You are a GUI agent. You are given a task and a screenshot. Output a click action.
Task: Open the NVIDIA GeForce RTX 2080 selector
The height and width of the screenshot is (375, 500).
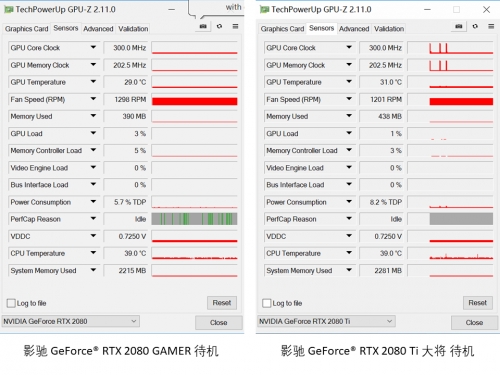click(71, 321)
